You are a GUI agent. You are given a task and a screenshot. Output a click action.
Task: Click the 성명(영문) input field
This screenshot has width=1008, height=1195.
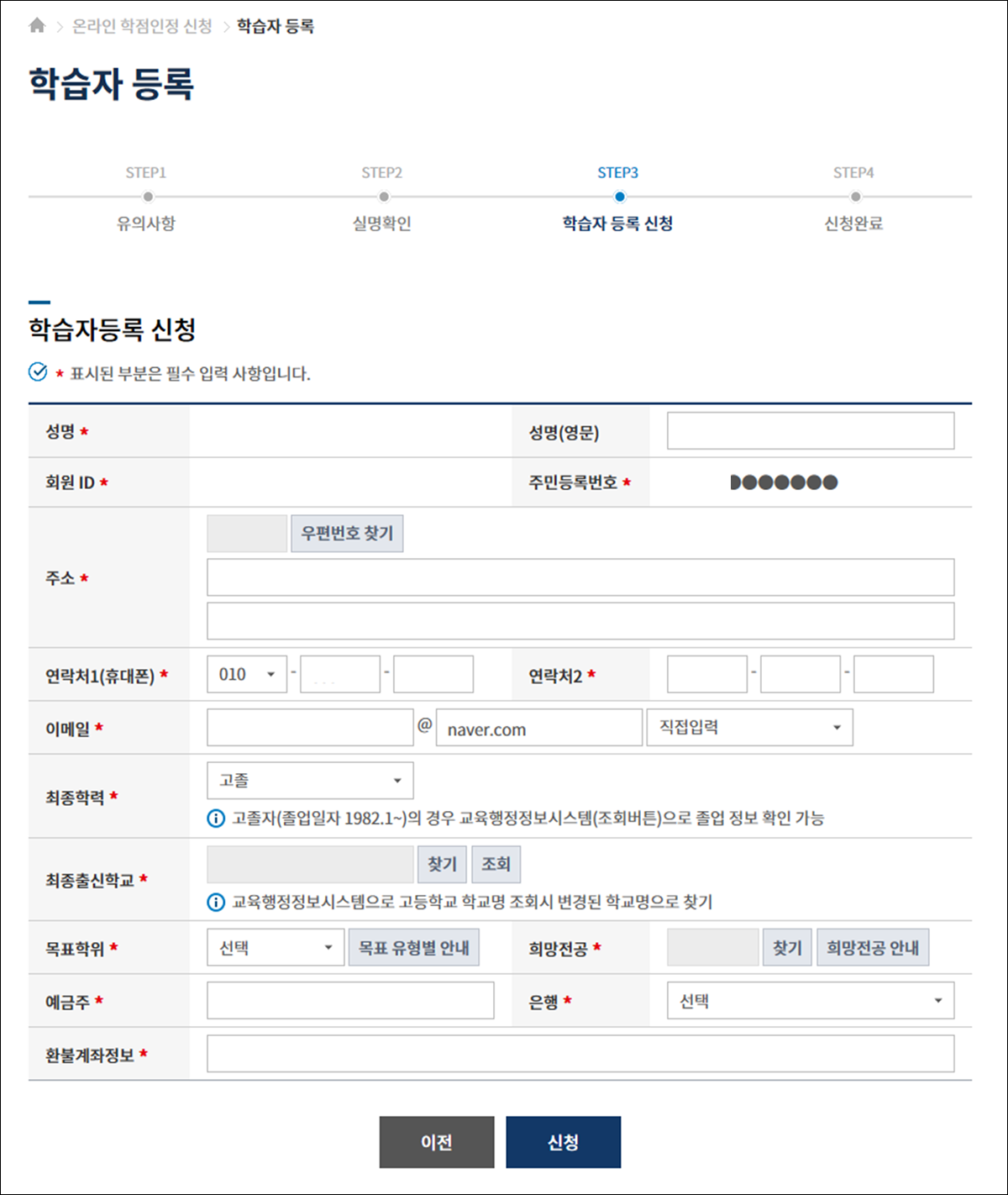point(810,431)
